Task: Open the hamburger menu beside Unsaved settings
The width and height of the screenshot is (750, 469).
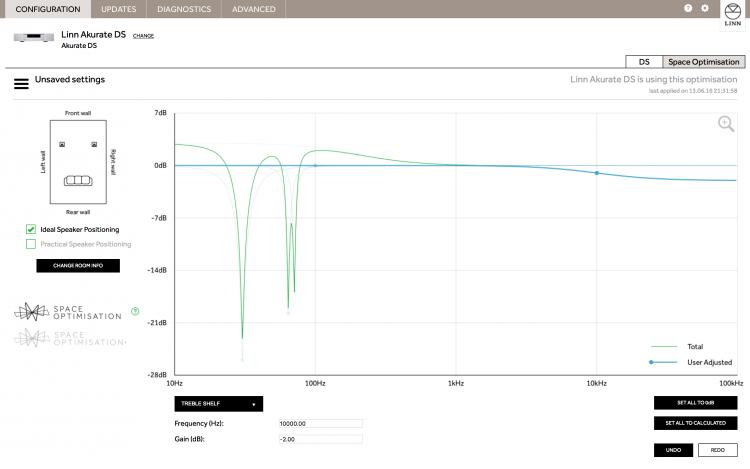Action: pyautogui.click(x=21, y=83)
